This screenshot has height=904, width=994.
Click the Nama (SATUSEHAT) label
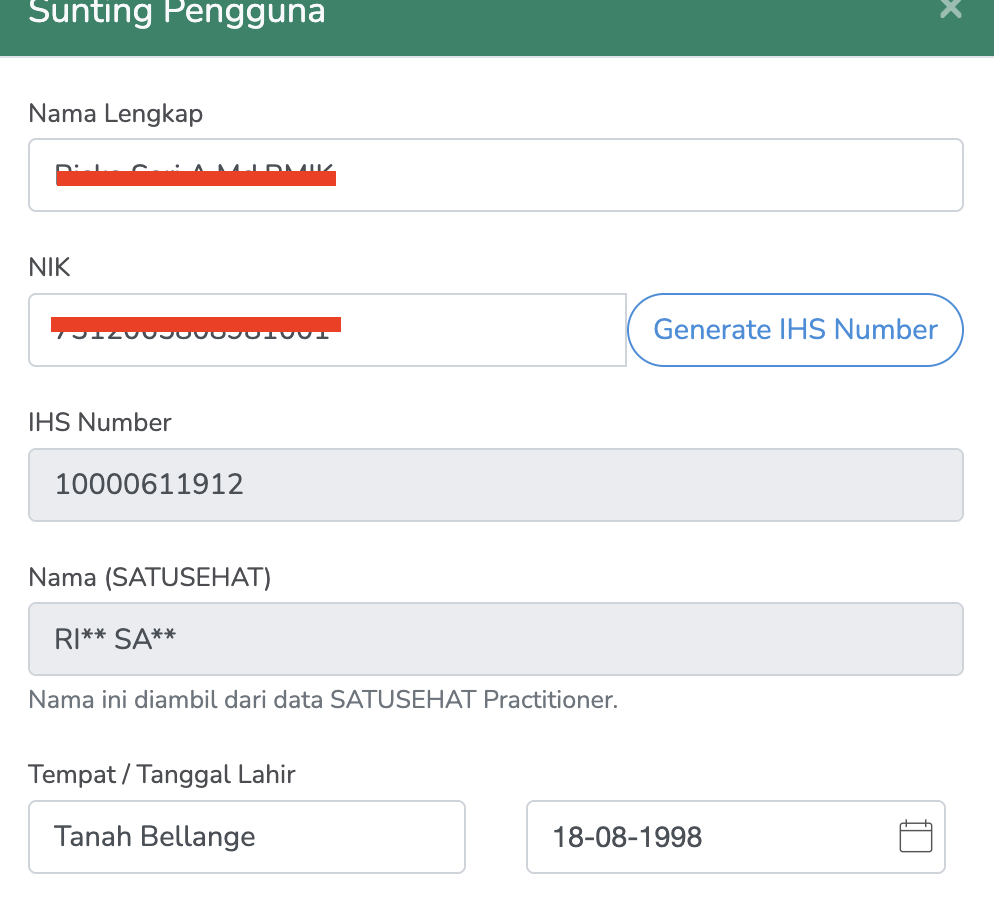pyautogui.click(x=149, y=577)
